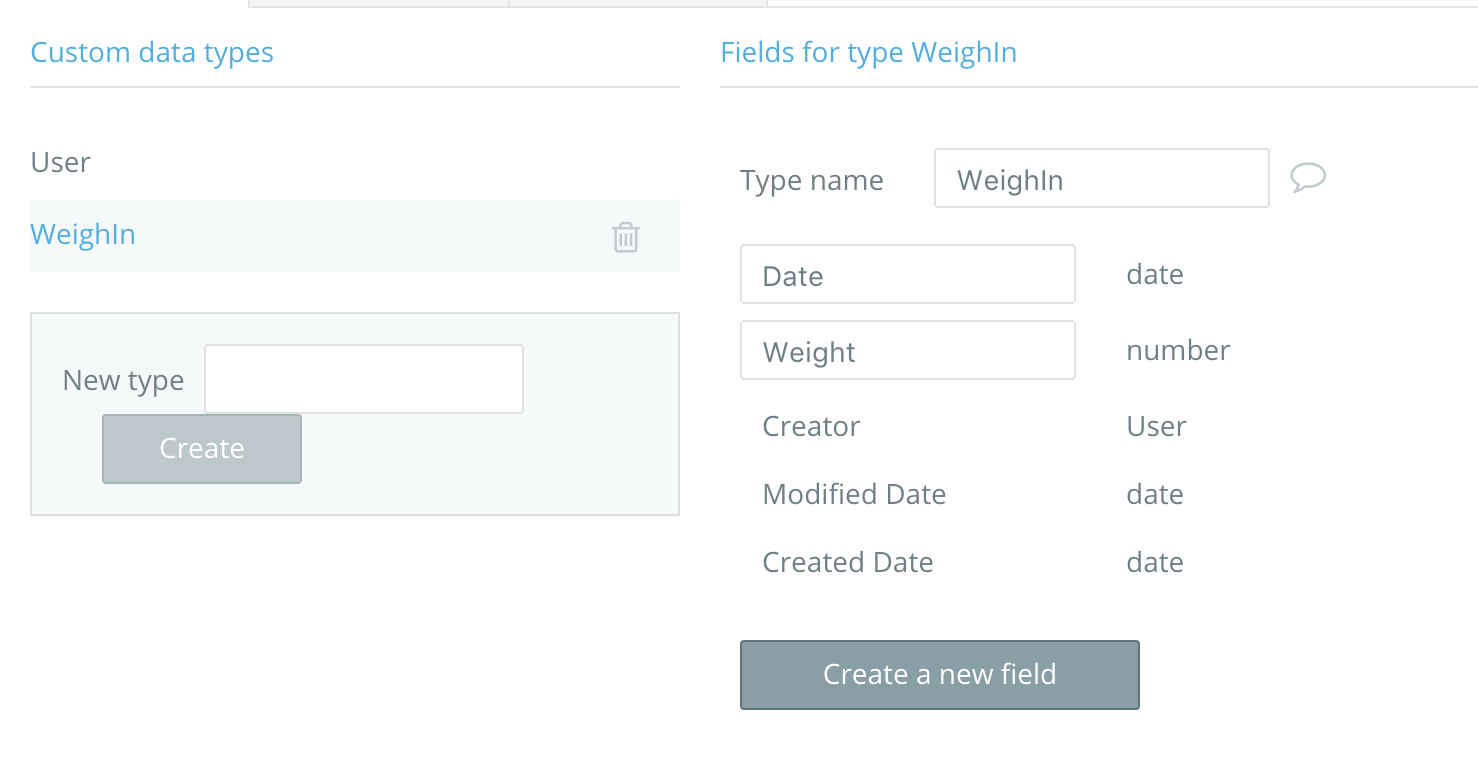Select the WeighIn data type
1478x784 pixels.
(83, 235)
